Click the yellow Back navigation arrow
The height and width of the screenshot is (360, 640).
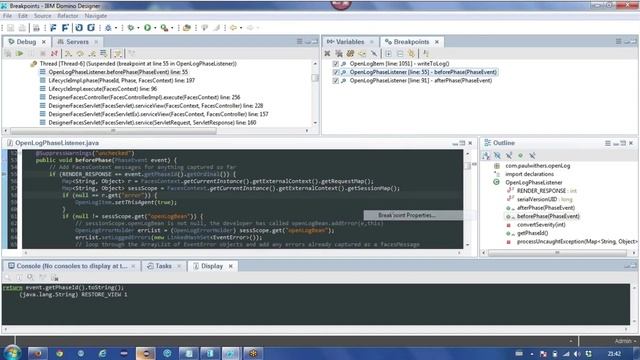coord(233,28)
